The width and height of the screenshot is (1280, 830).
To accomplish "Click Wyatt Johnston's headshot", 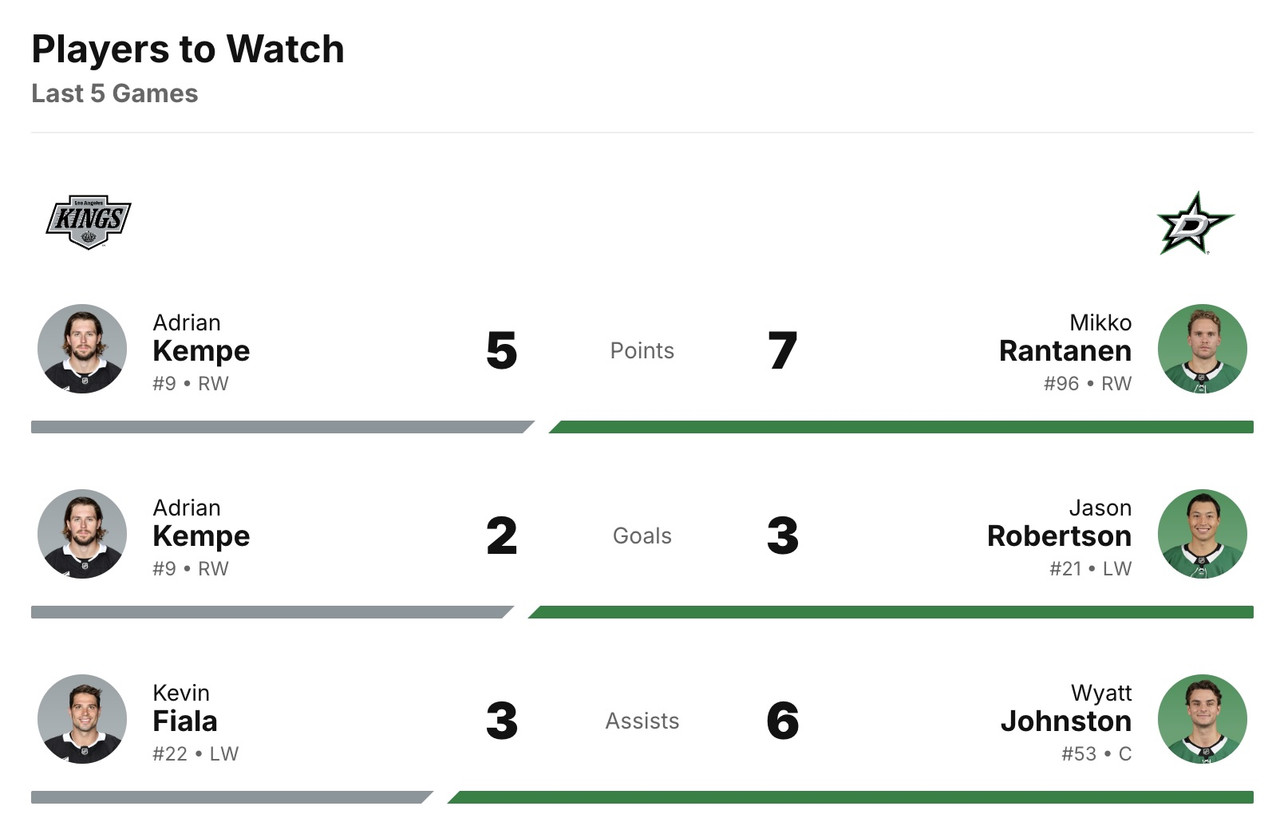I will (1202, 719).
